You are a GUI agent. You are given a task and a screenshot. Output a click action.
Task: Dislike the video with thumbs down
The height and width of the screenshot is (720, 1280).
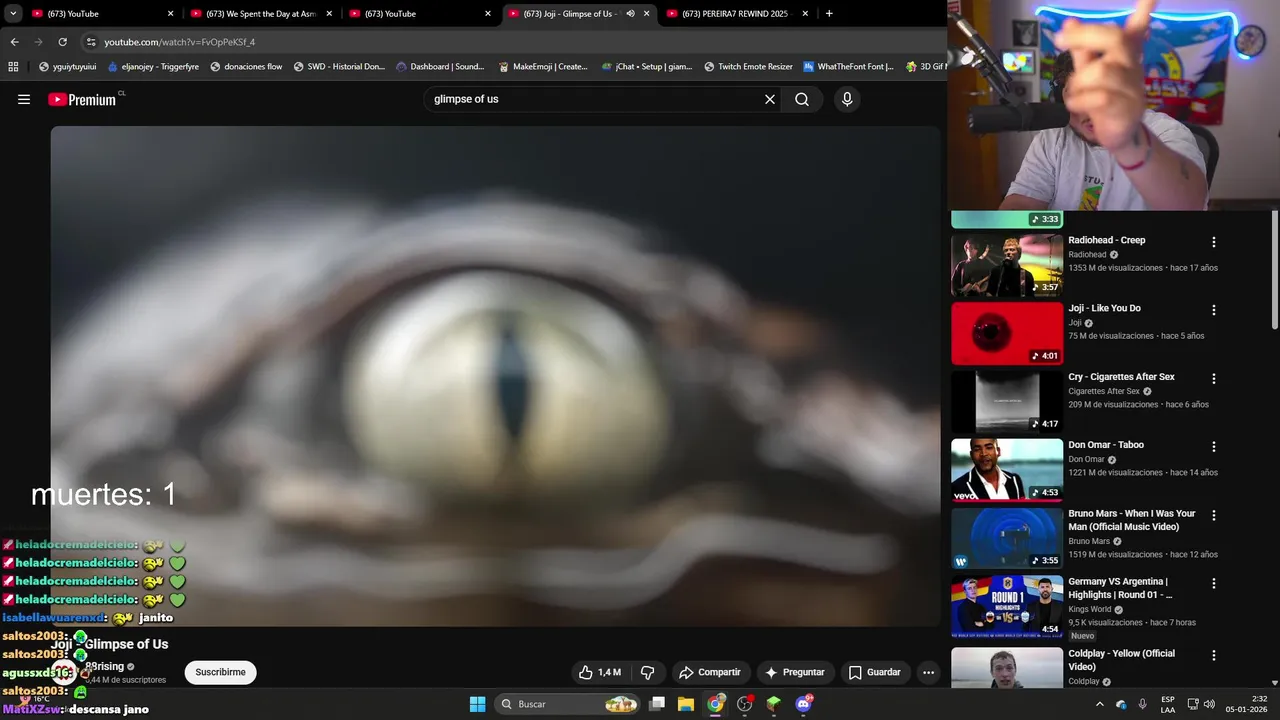(x=647, y=672)
